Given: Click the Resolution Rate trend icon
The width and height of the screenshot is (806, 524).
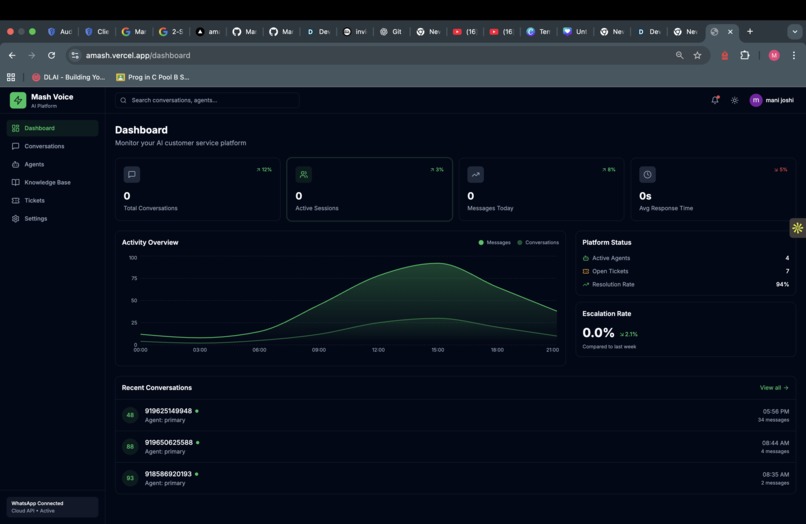Looking at the screenshot, I should pyautogui.click(x=585, y=284).
